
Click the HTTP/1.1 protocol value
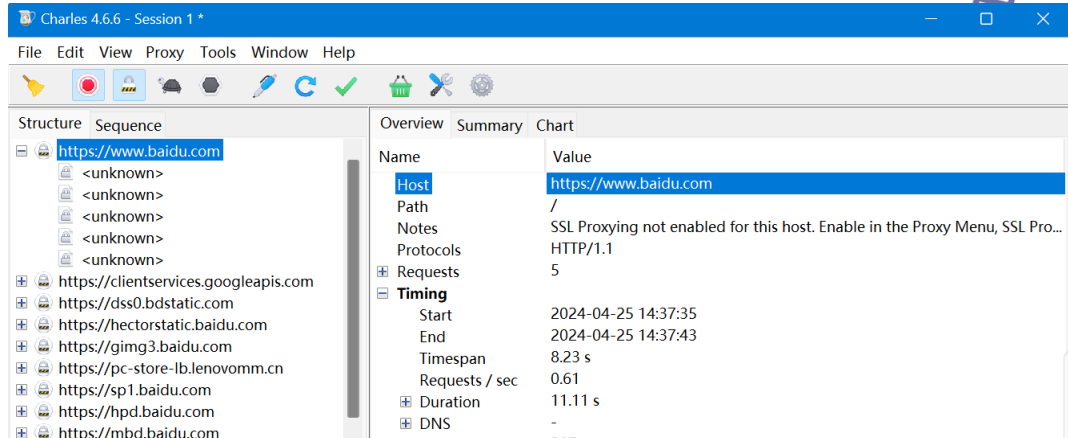click(582, 249)
